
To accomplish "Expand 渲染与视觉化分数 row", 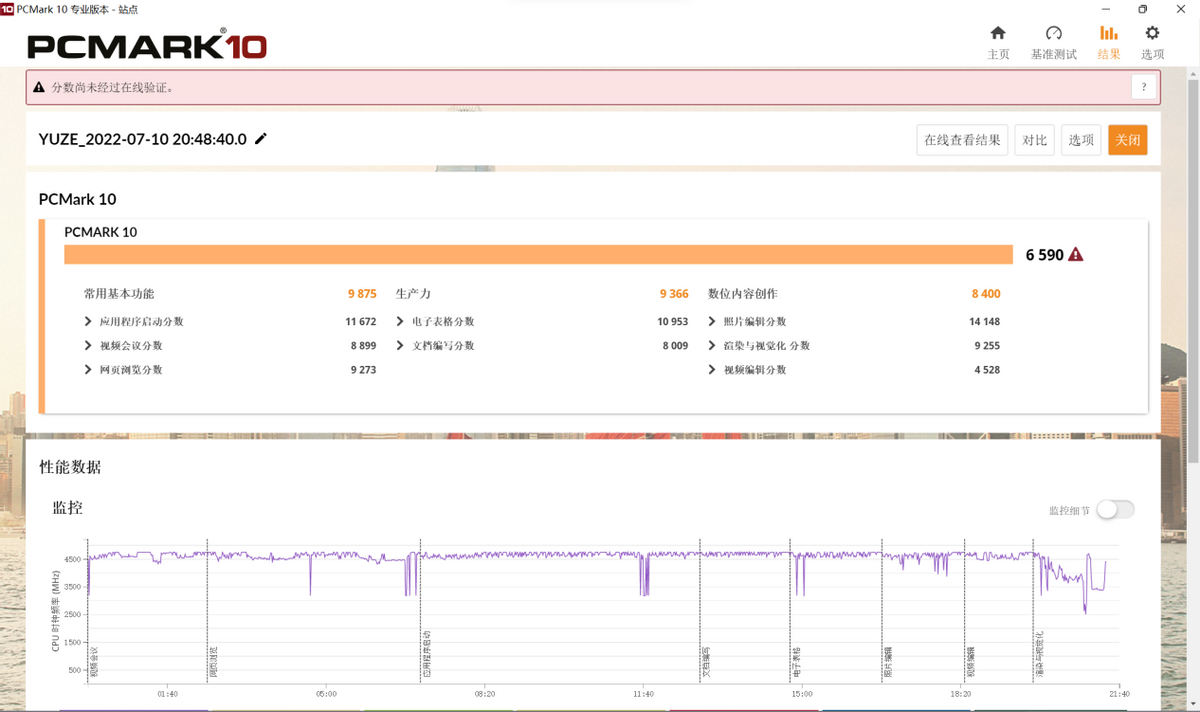I will [x=712, y=346].
